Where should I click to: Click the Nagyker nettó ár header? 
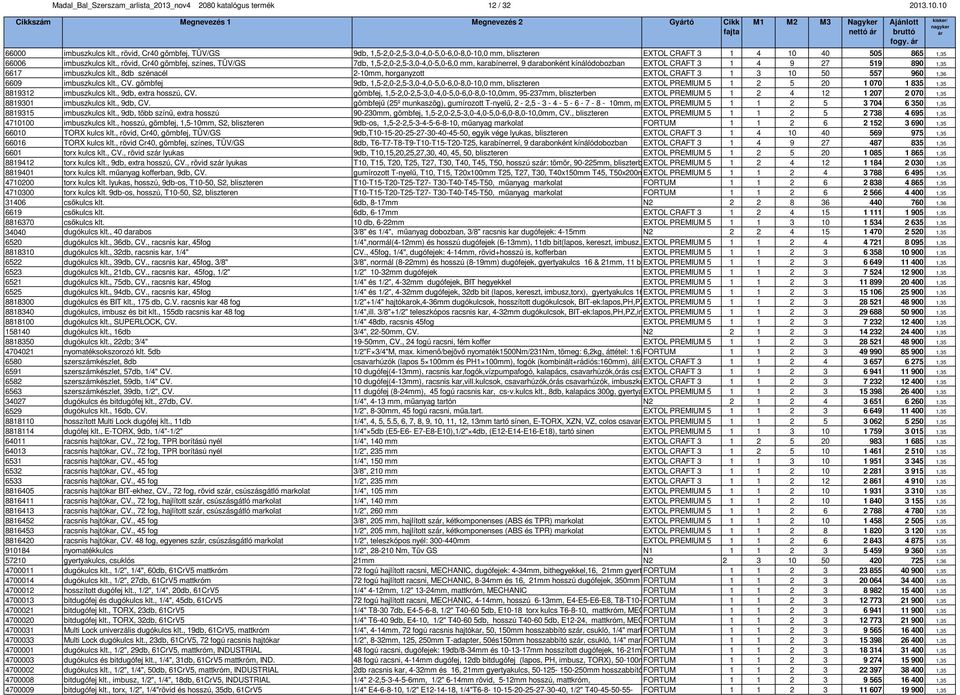click(862, 32)
